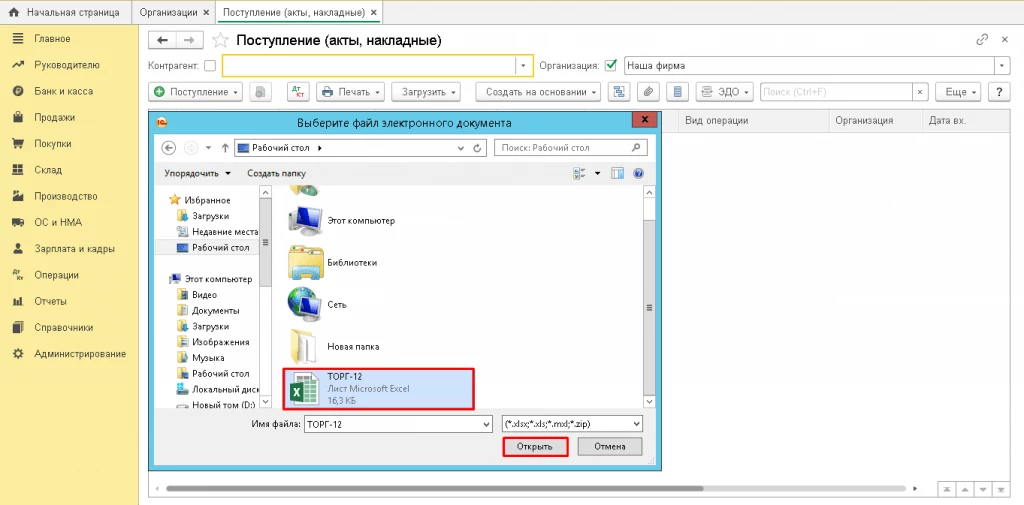The width and height of the screenshot is (1024, 505).
Task: Expand the Организация Наша фирма dropdown
Action: pos(1002,65)
